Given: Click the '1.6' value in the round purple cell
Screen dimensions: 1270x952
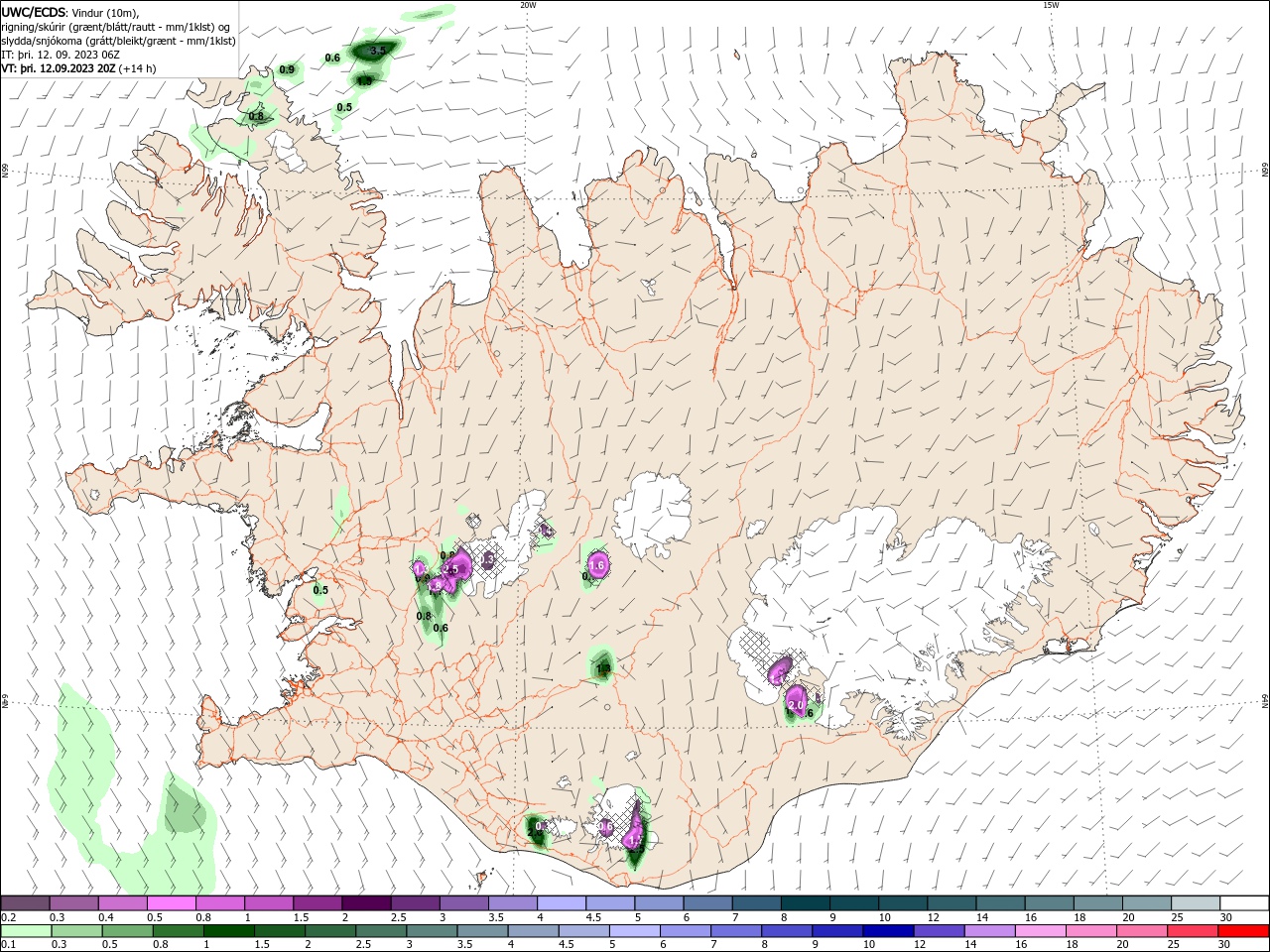Looking at the screenshot, I should (x=596, y=564).
